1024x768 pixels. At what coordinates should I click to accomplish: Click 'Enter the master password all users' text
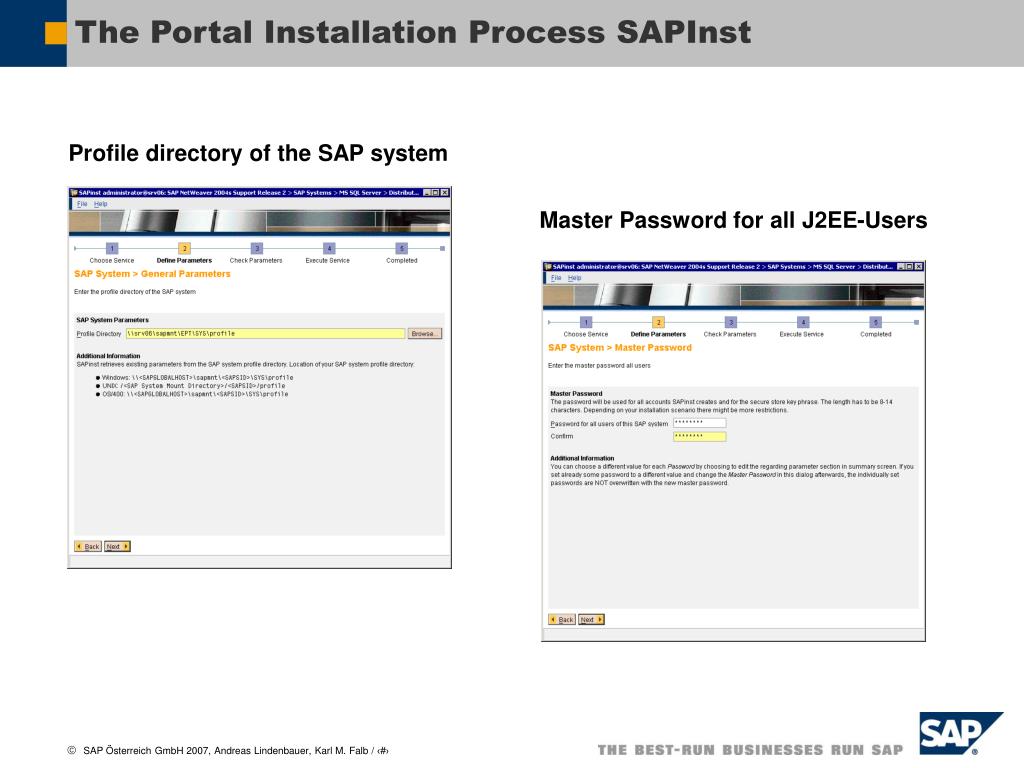[x=599, y=366]
